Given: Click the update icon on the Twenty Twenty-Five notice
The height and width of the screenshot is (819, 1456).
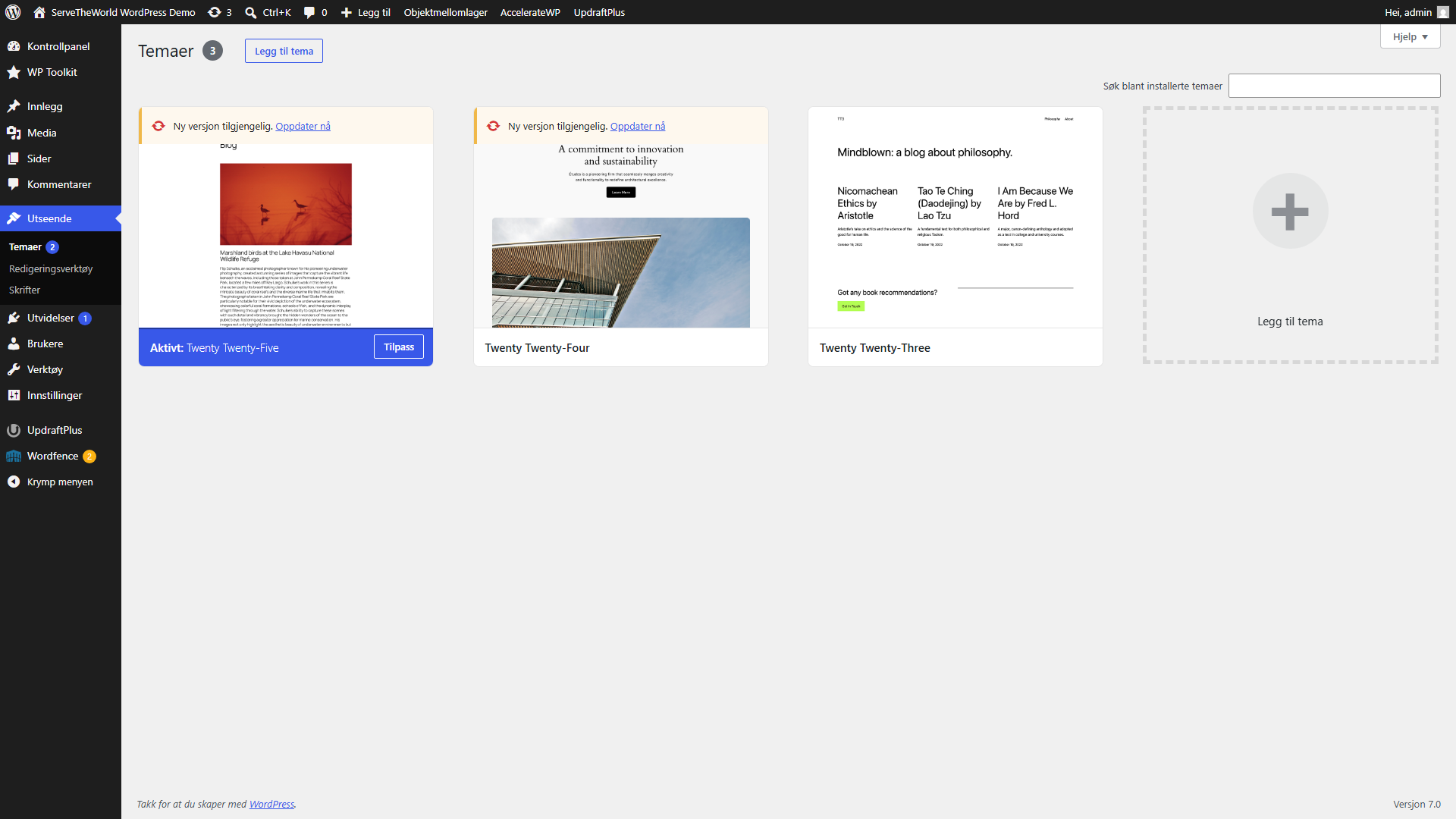Looking at the screenshot, I should point(158,126).
